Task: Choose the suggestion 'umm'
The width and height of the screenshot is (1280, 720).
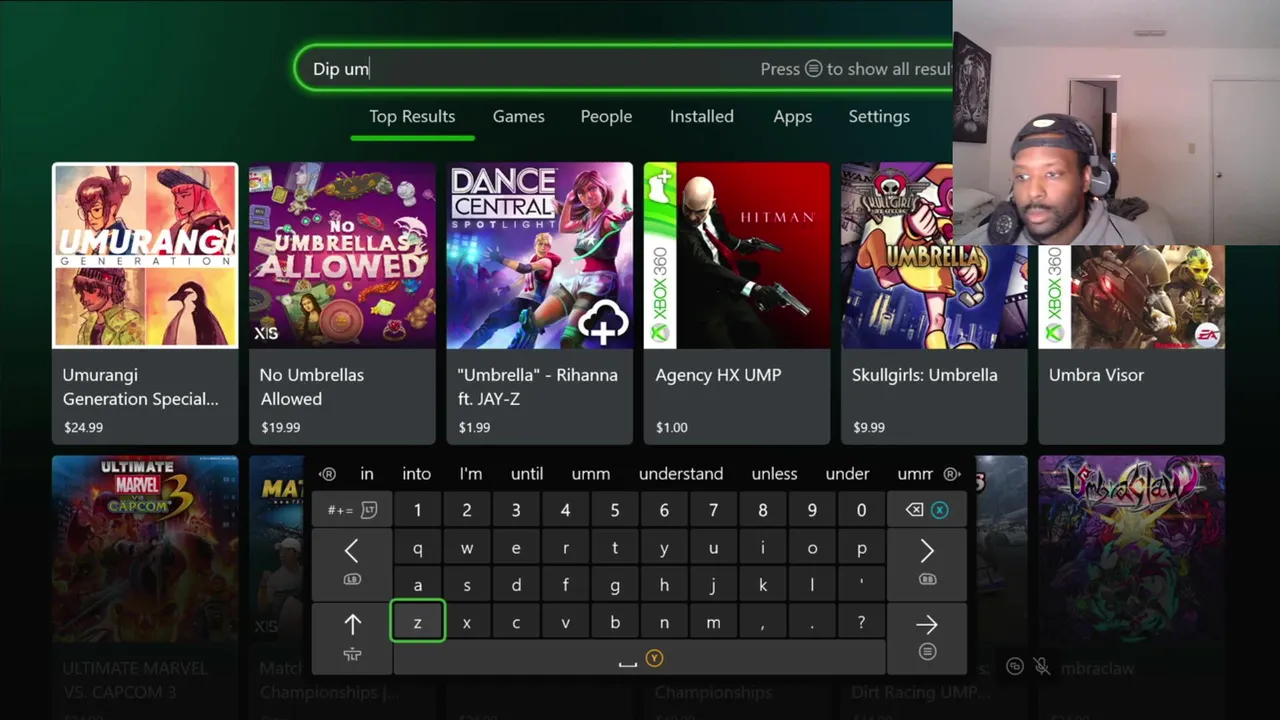Action: [591, 474]
